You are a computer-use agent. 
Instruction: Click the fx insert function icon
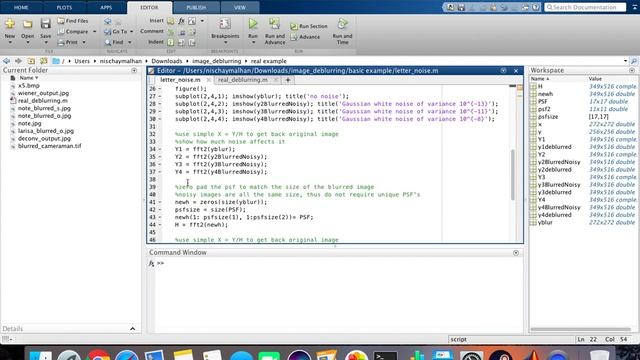point(181,21)
